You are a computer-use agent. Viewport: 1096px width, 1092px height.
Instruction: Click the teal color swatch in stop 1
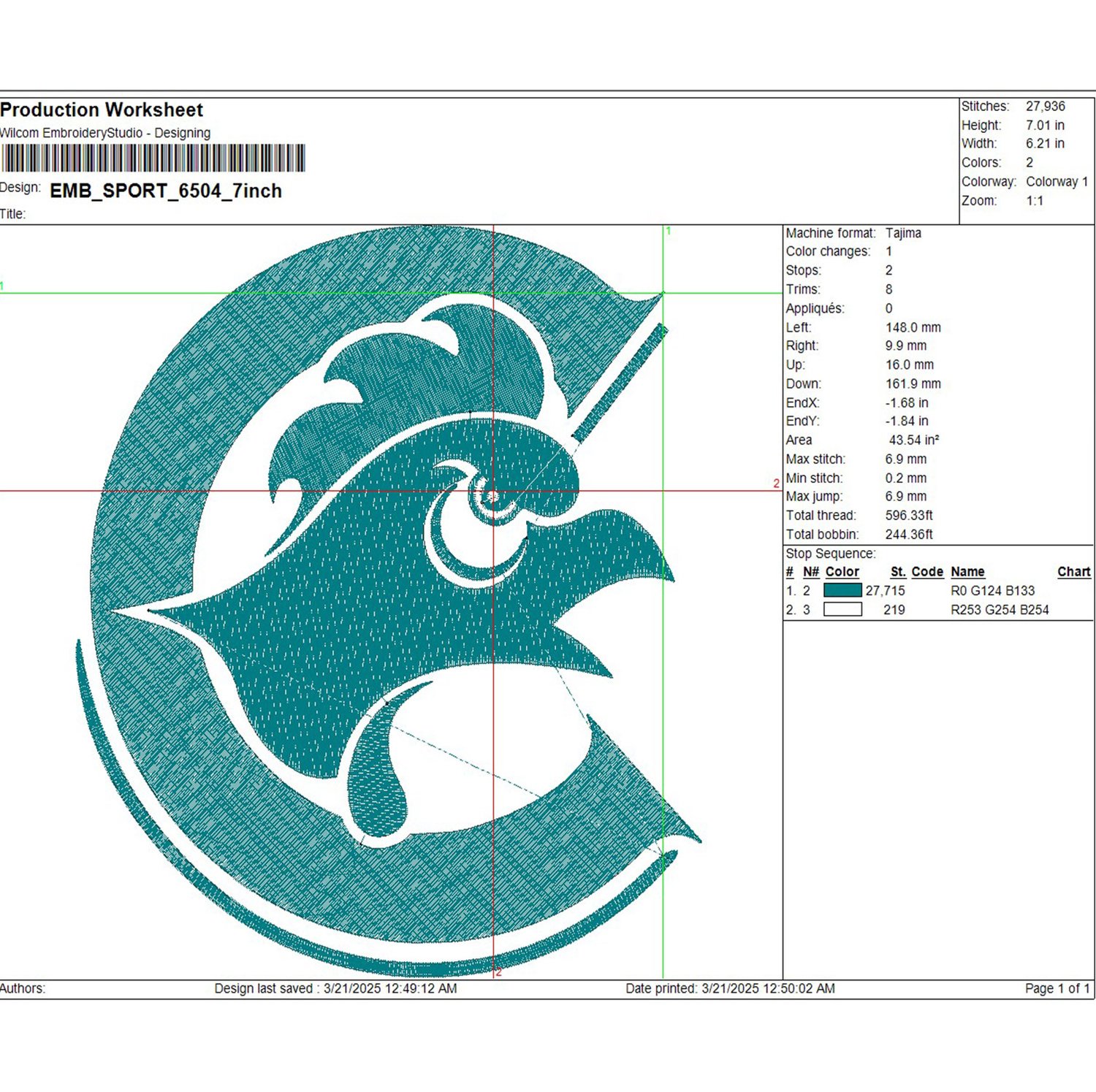click(x=842, y=590)
